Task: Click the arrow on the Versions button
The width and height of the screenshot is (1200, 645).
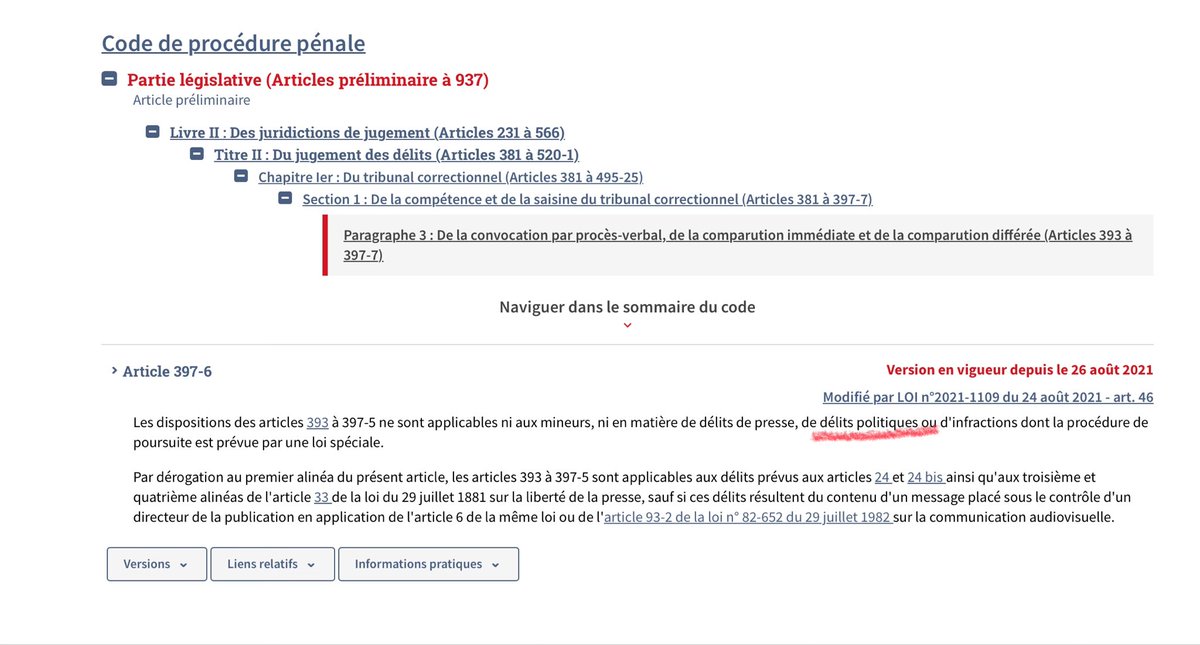Action: (185, 564)
